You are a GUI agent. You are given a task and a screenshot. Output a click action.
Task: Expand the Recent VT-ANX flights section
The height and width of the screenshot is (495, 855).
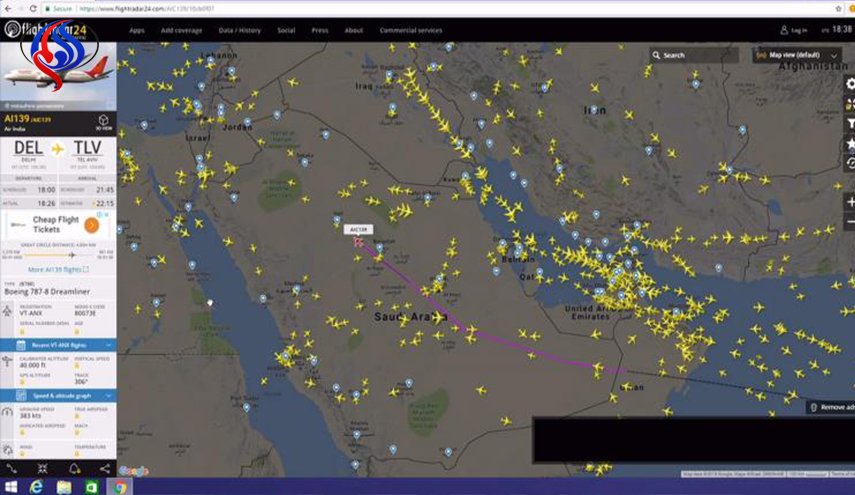(58, 345)
